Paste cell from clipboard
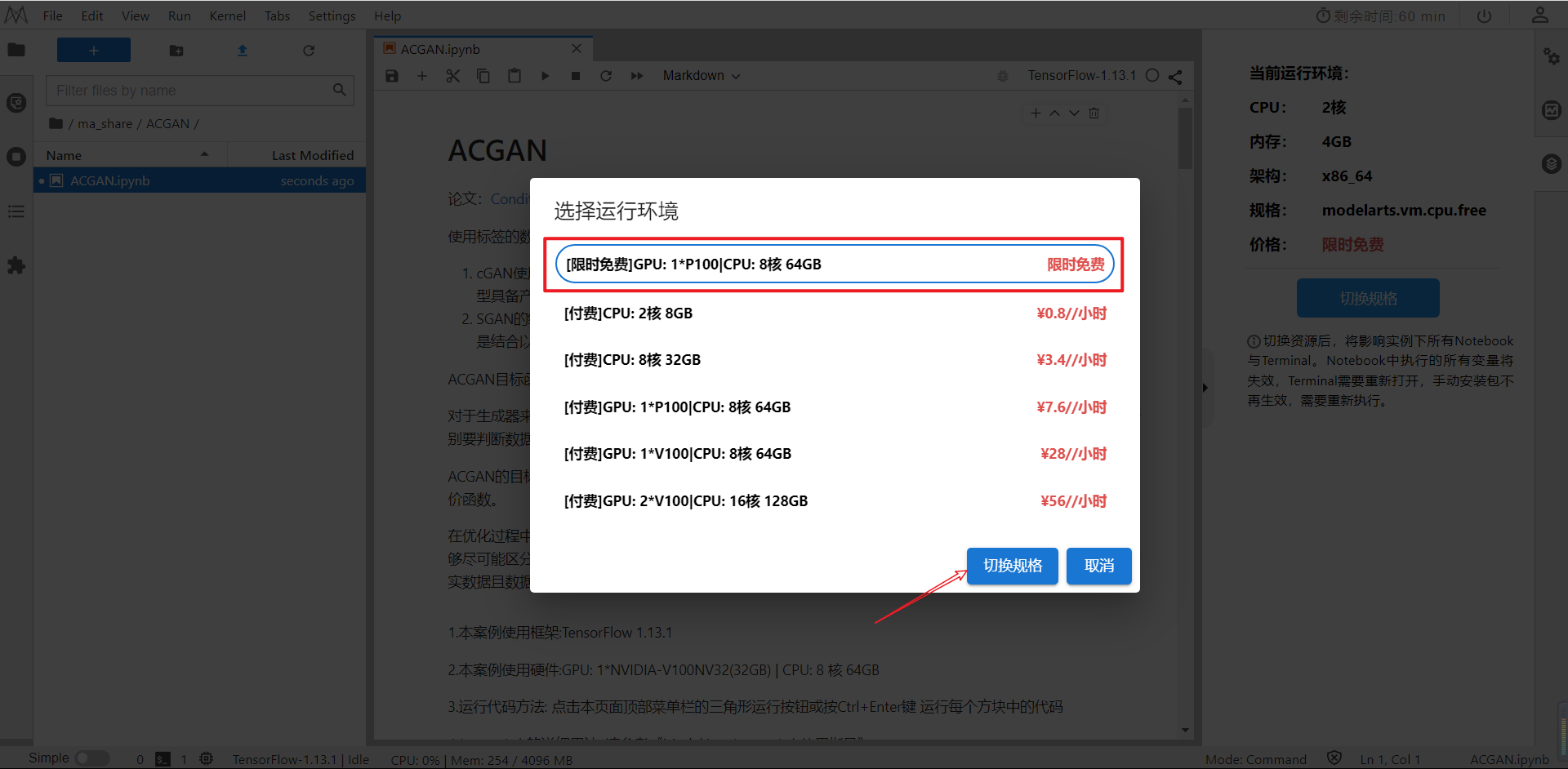Screen dimensions: 1568x769 (x=514, y=76)
